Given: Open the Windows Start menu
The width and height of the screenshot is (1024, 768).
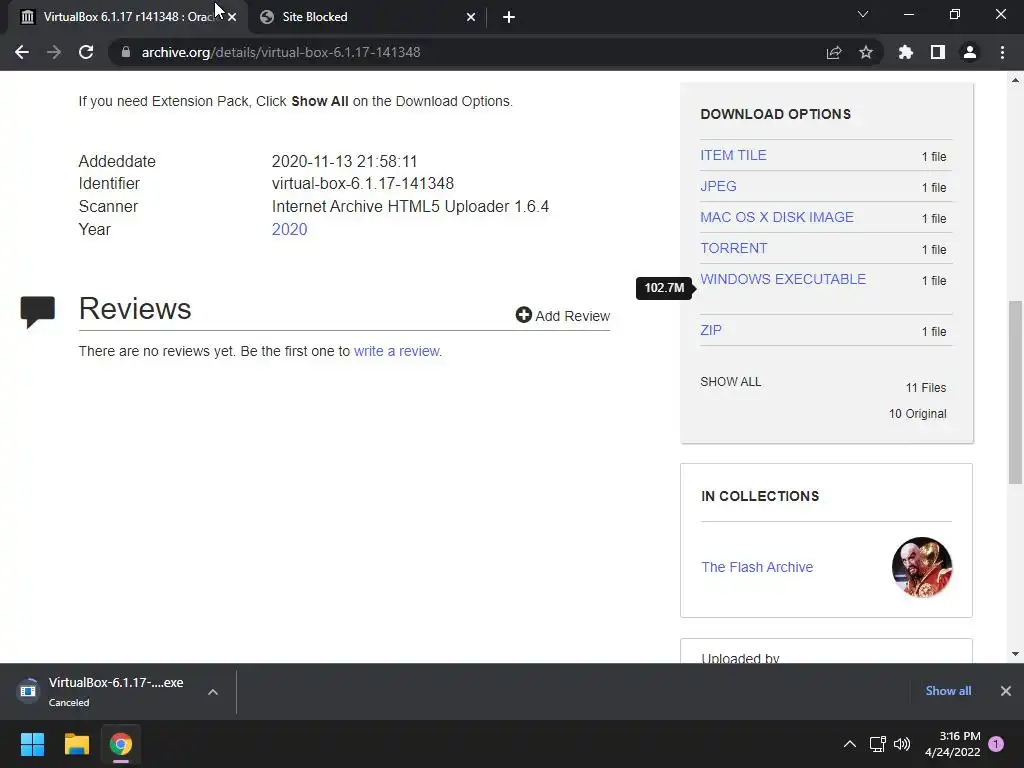Looking at the screenshot, I should pos(32,744).
